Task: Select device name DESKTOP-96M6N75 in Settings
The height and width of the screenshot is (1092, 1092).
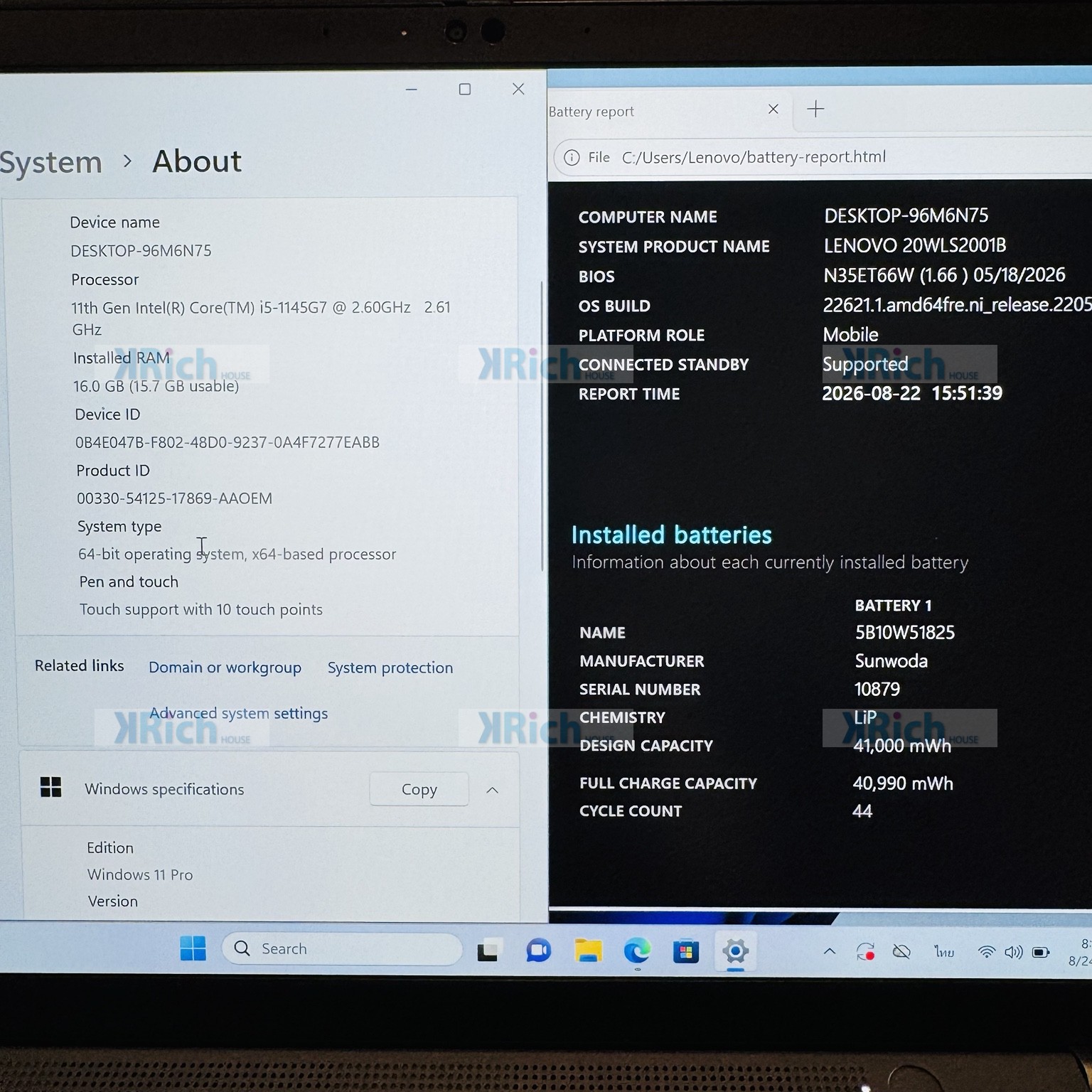Action: 141,251
